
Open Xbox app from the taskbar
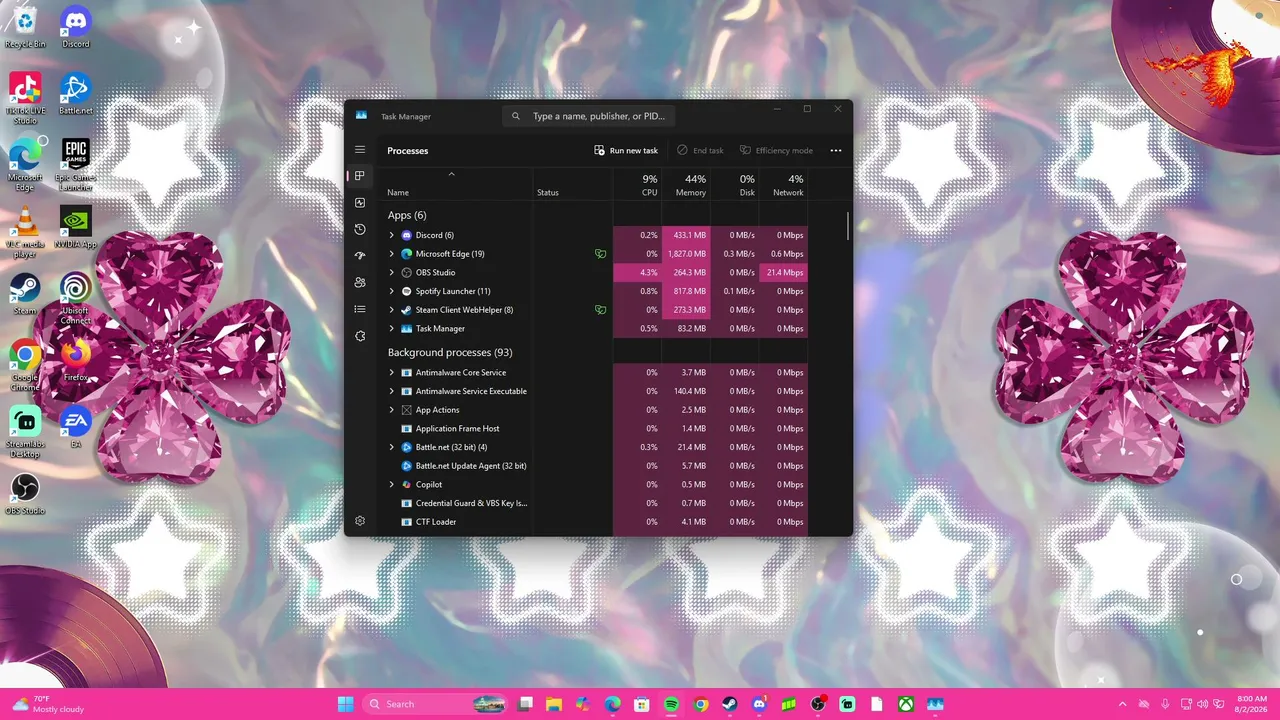pyautogui.click(x=905, y=704)
